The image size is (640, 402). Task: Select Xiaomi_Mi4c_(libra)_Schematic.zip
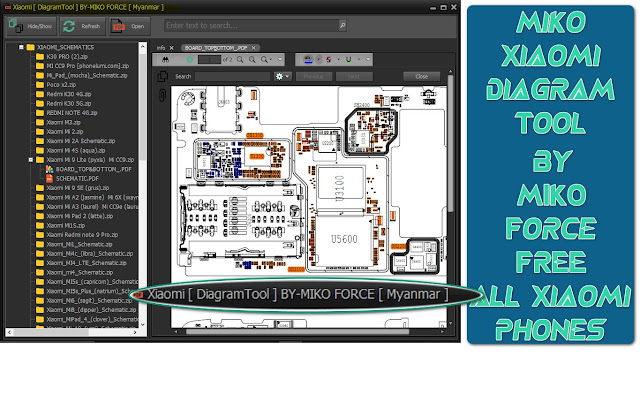pyautogui.click(x=89, y=254)
